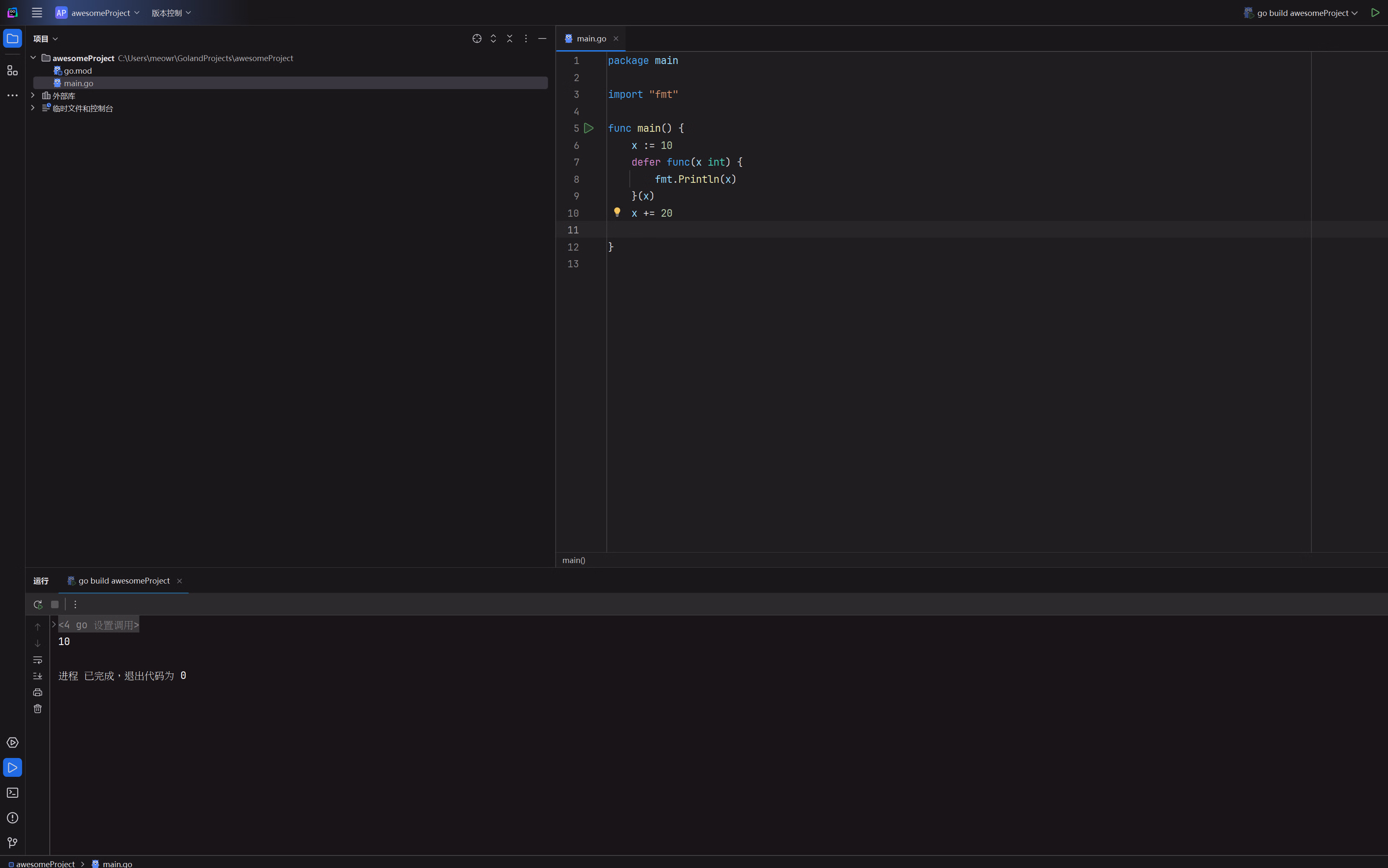
Task: Open the Structure tool window icon
Action: [x=12, y=71]
